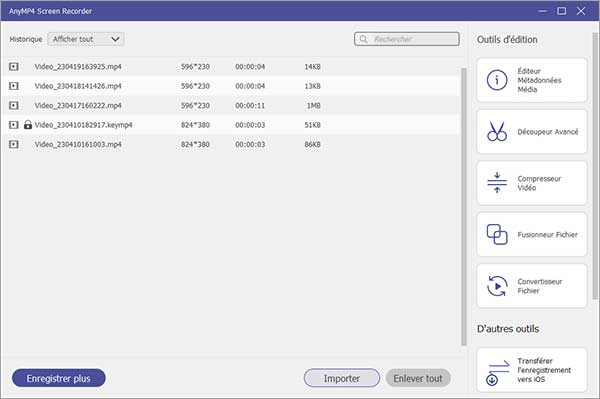The height and width of the screenshot is (399, 600).
Task: Click the Enlever tout button
Action: [418, 378]
